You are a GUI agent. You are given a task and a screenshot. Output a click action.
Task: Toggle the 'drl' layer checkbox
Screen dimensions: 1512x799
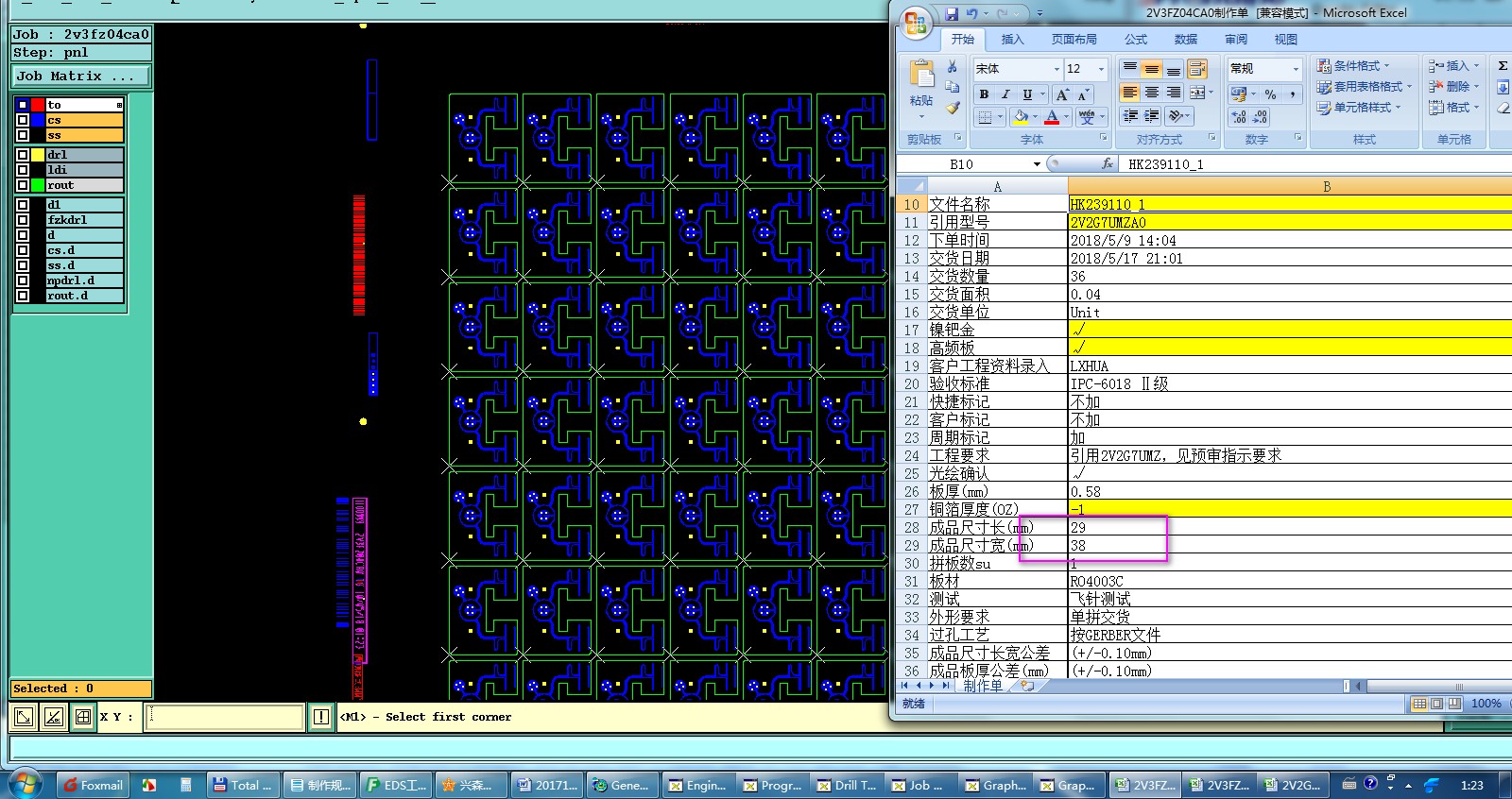pos(23,155)
